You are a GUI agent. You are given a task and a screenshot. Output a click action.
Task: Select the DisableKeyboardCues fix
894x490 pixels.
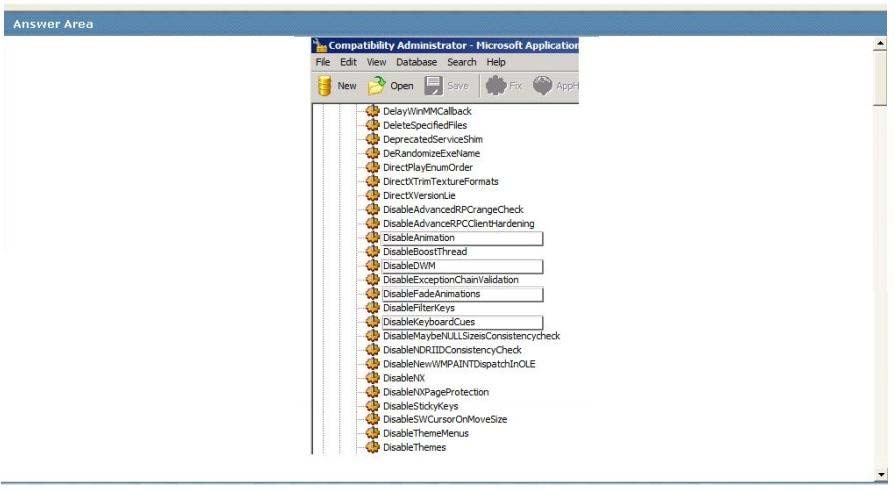point(461,322)
